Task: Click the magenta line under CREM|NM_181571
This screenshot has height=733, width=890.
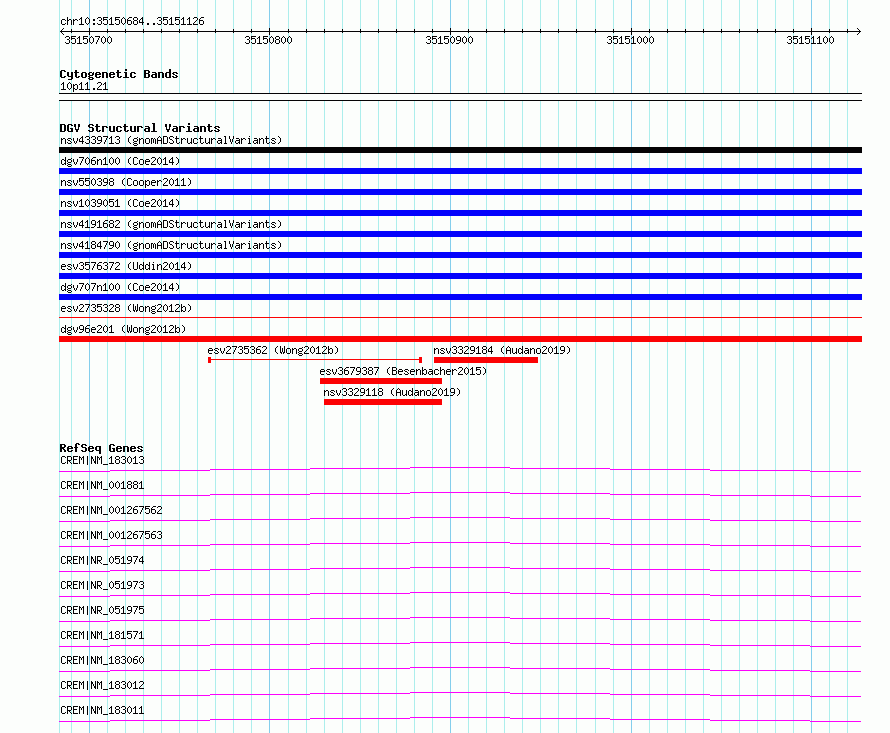Action: tap(460, 644)
